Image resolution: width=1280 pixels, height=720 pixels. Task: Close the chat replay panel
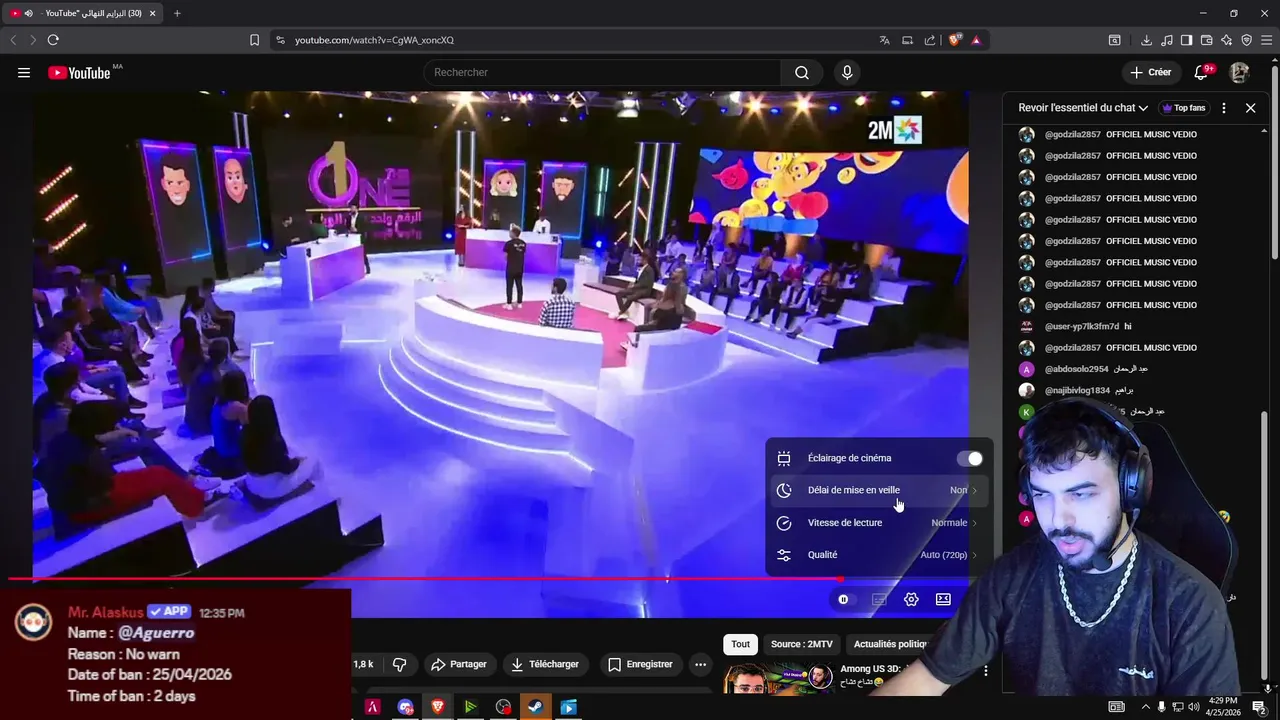[1250, 108]
